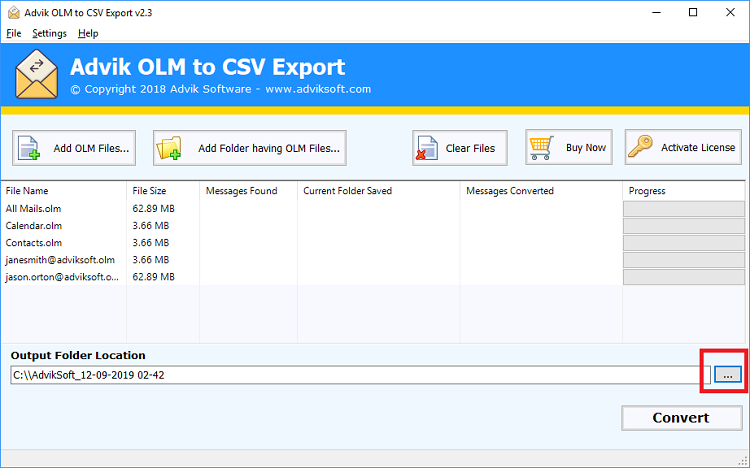
Task: Browse for output folder using the ... button
Action: click(727, 374)
